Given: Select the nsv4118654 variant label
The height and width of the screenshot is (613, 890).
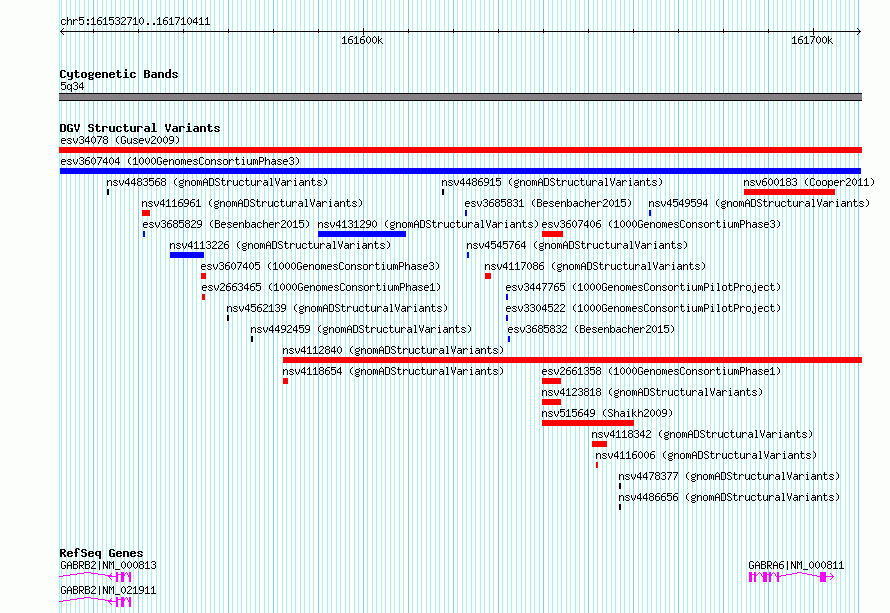Looking at the screenshot, I should click(393, 371).
